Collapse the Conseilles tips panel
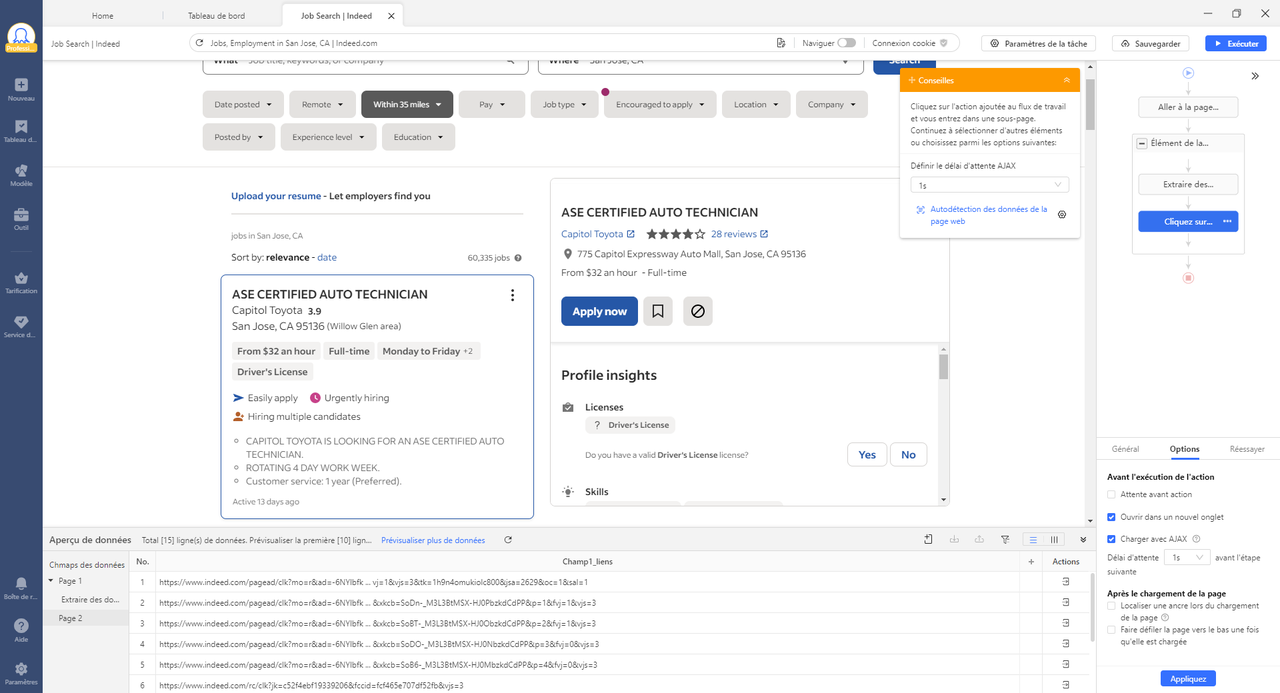 pos(1066,80)
